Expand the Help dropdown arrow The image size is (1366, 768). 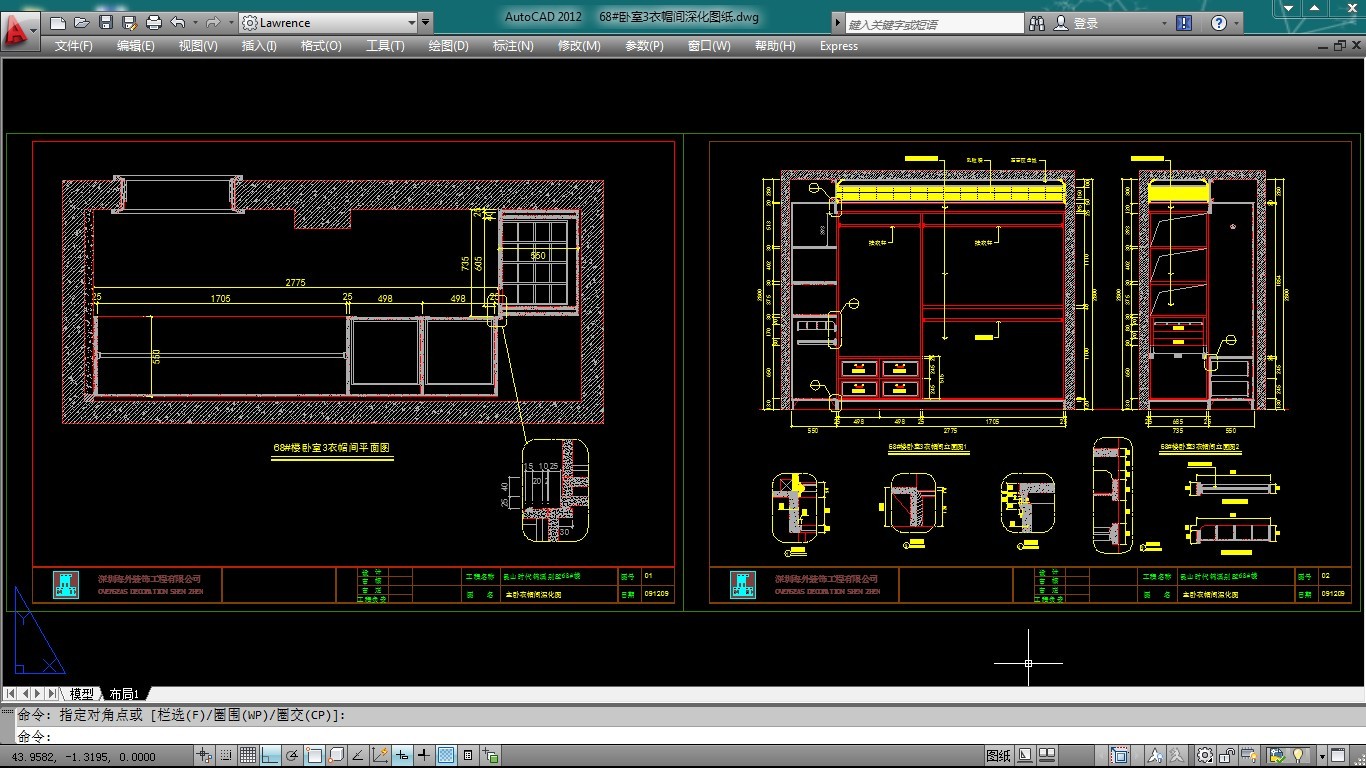1237,23
